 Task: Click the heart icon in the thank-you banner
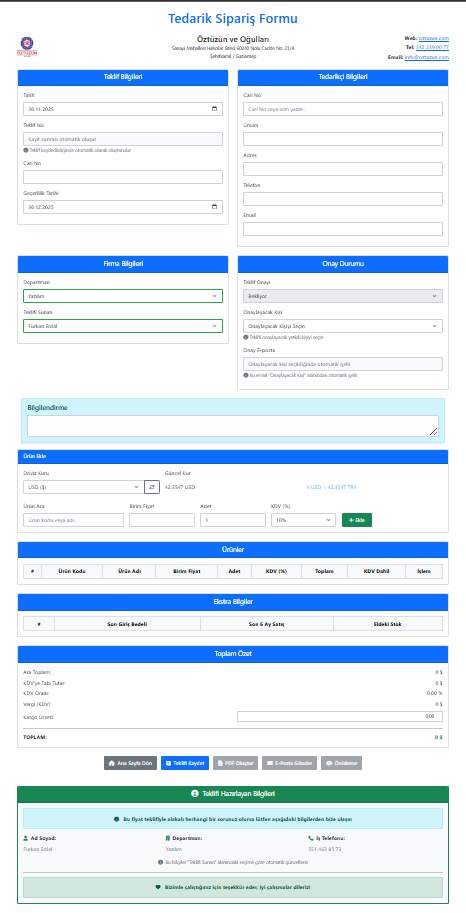click(x=158, y=887)
